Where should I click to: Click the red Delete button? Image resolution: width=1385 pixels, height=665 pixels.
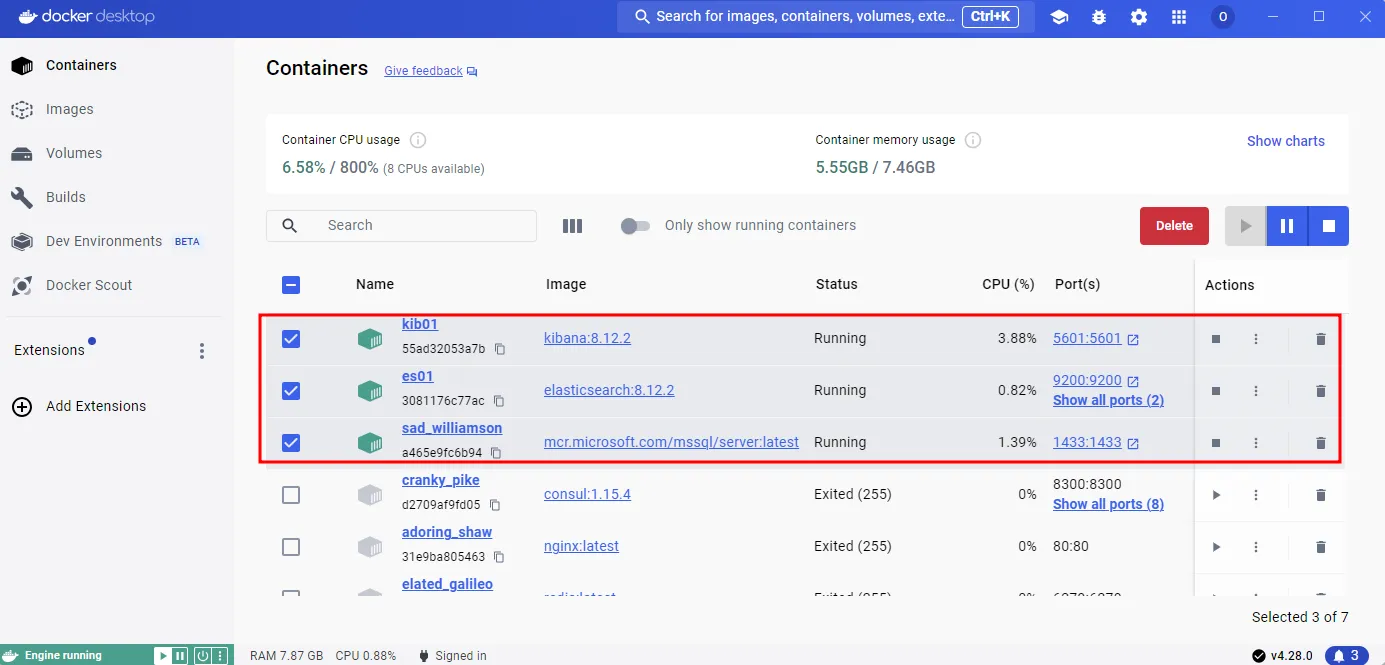coord(1174,226)
